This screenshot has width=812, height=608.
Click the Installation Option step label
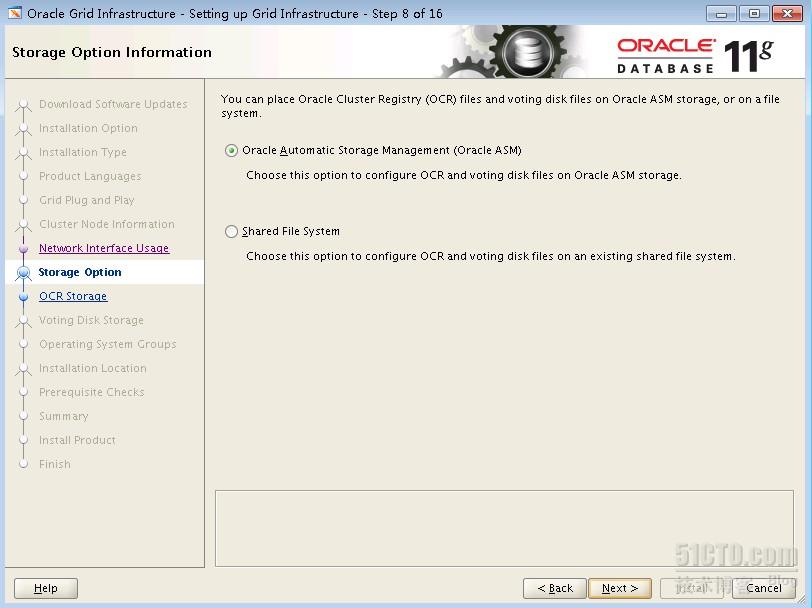coord(89,128)
